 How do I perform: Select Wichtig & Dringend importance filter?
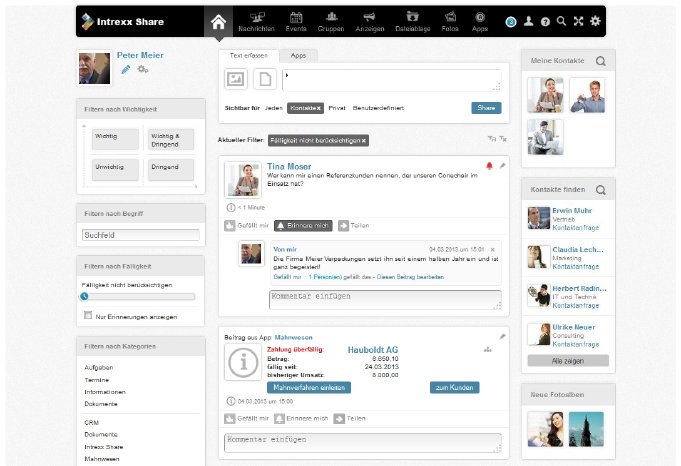coord(171,139)
